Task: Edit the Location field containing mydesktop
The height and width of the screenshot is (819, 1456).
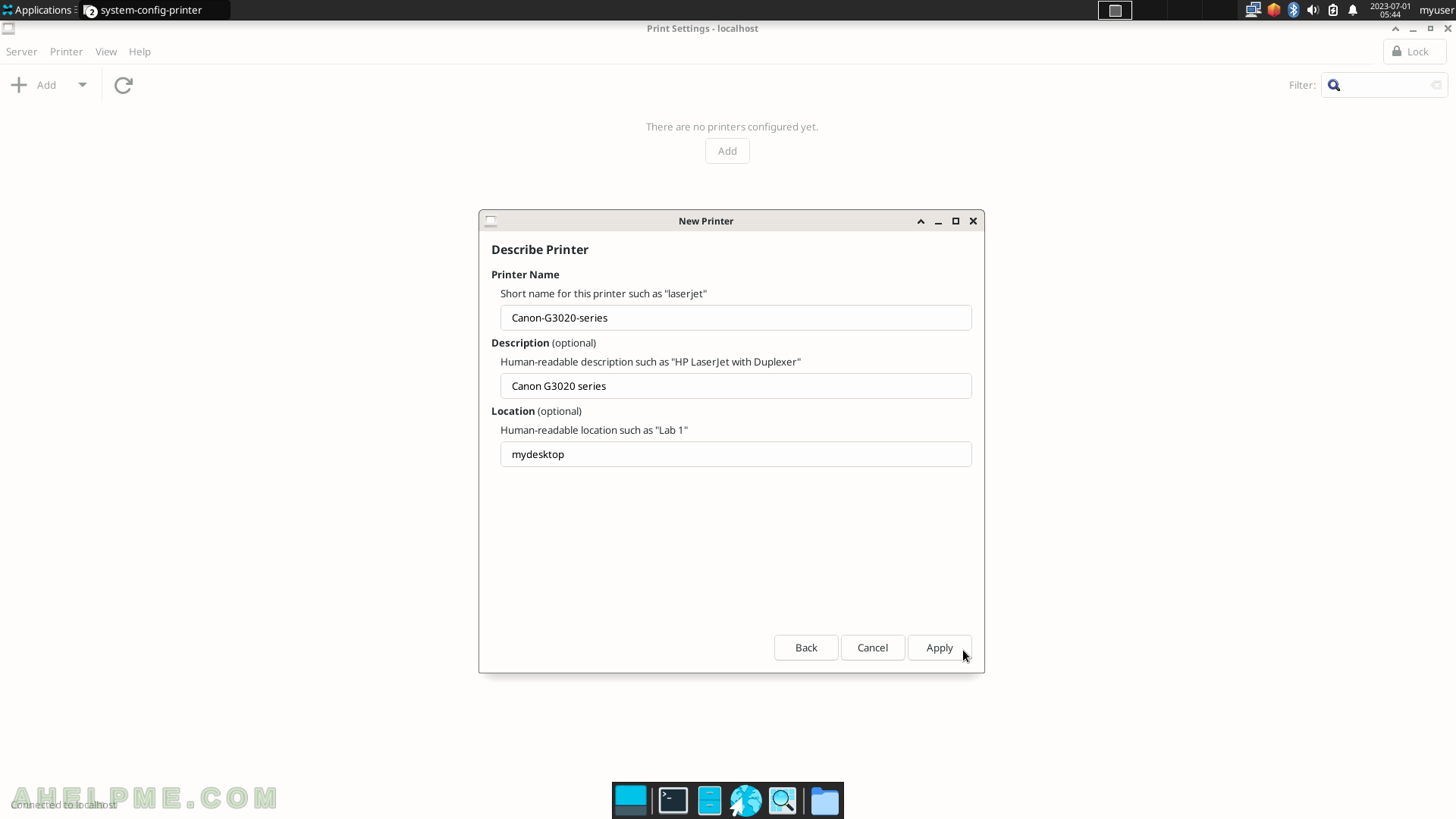Action: point(736,454)
